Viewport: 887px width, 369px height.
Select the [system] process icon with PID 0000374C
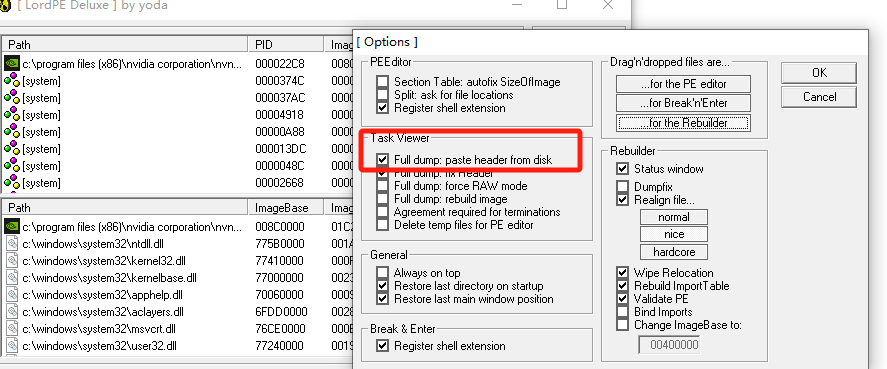tap(11, 81)
